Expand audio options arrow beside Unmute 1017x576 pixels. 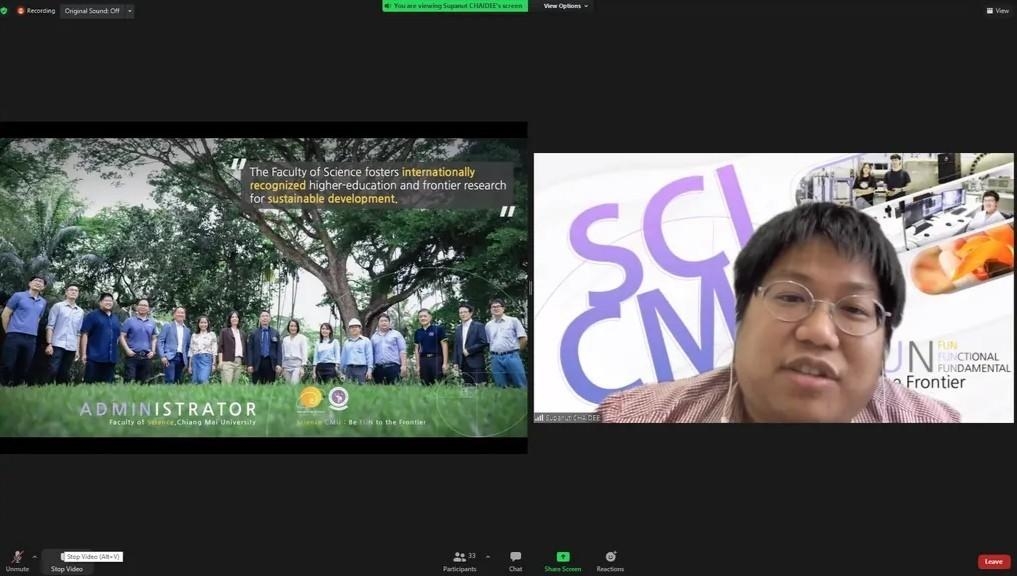pyautogui.click(x=35, y=557)
